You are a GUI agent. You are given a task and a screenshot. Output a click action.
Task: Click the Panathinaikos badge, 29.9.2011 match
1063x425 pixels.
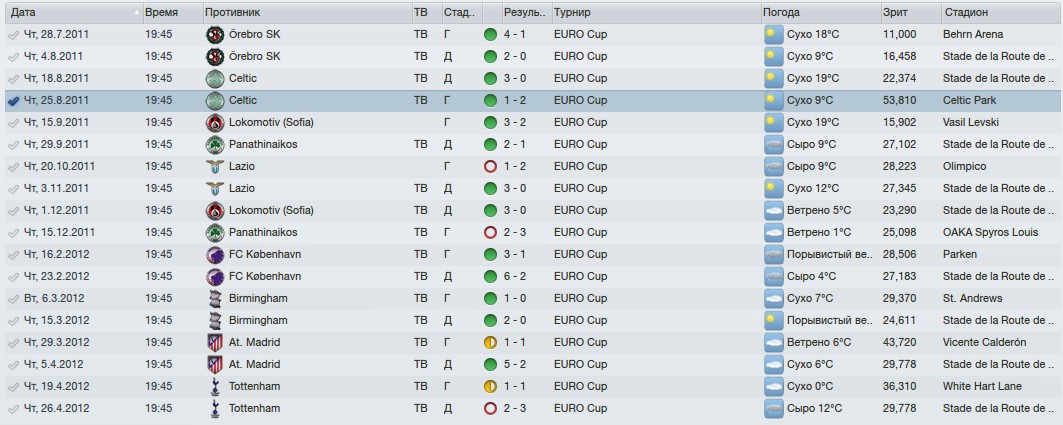[215, 144]
